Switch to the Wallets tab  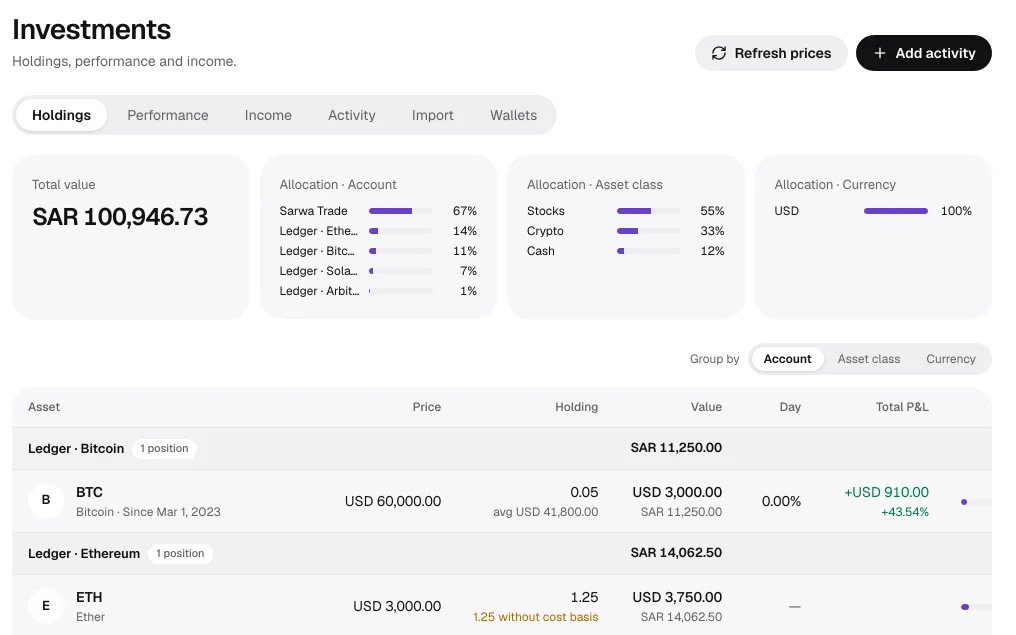(x=513, y=115)
